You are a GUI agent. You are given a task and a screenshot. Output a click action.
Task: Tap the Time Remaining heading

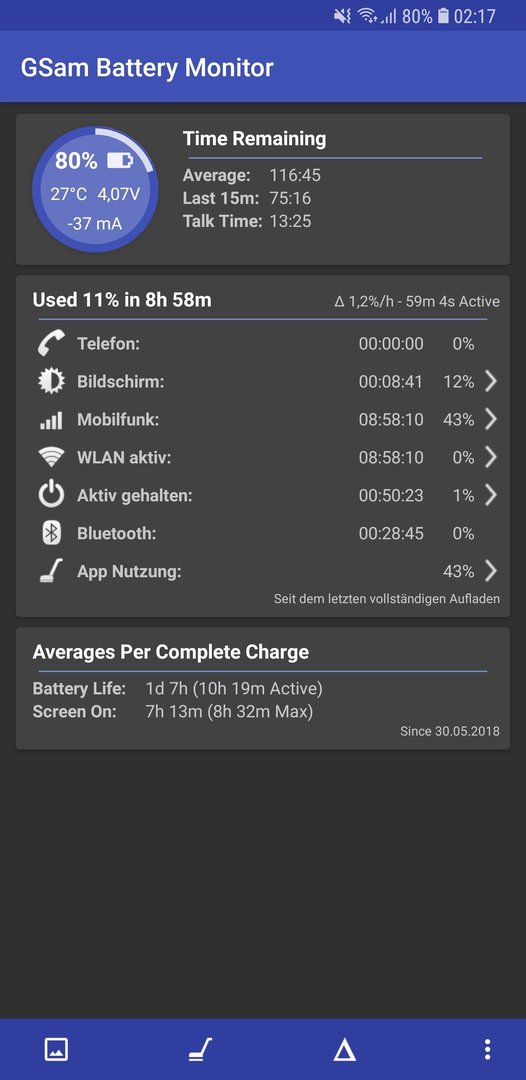click(254, 139)
